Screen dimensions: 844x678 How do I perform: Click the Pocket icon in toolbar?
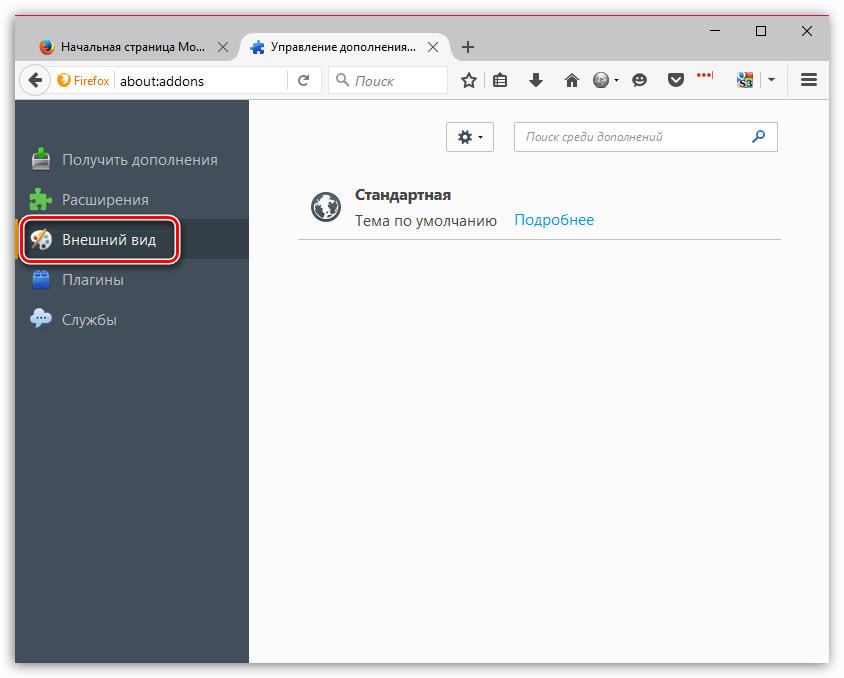(676, 81)
